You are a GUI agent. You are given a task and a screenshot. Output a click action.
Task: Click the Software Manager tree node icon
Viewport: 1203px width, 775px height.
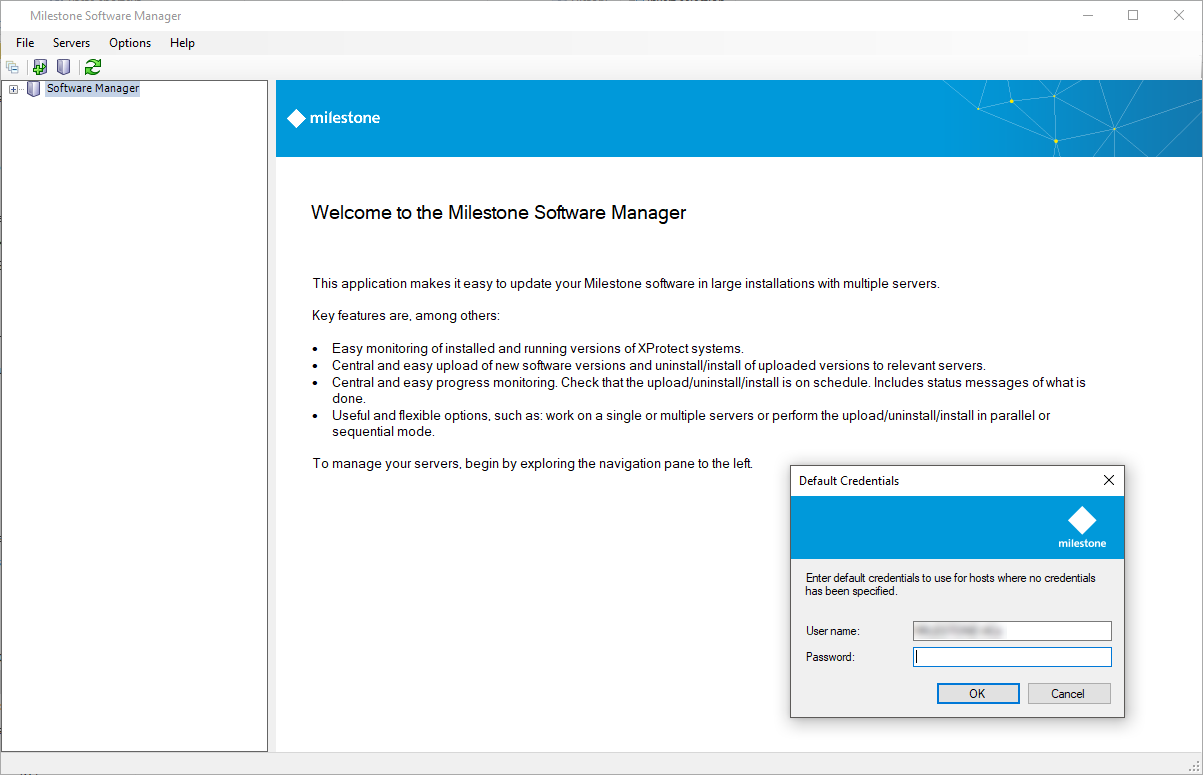click(x=34, y=89)
